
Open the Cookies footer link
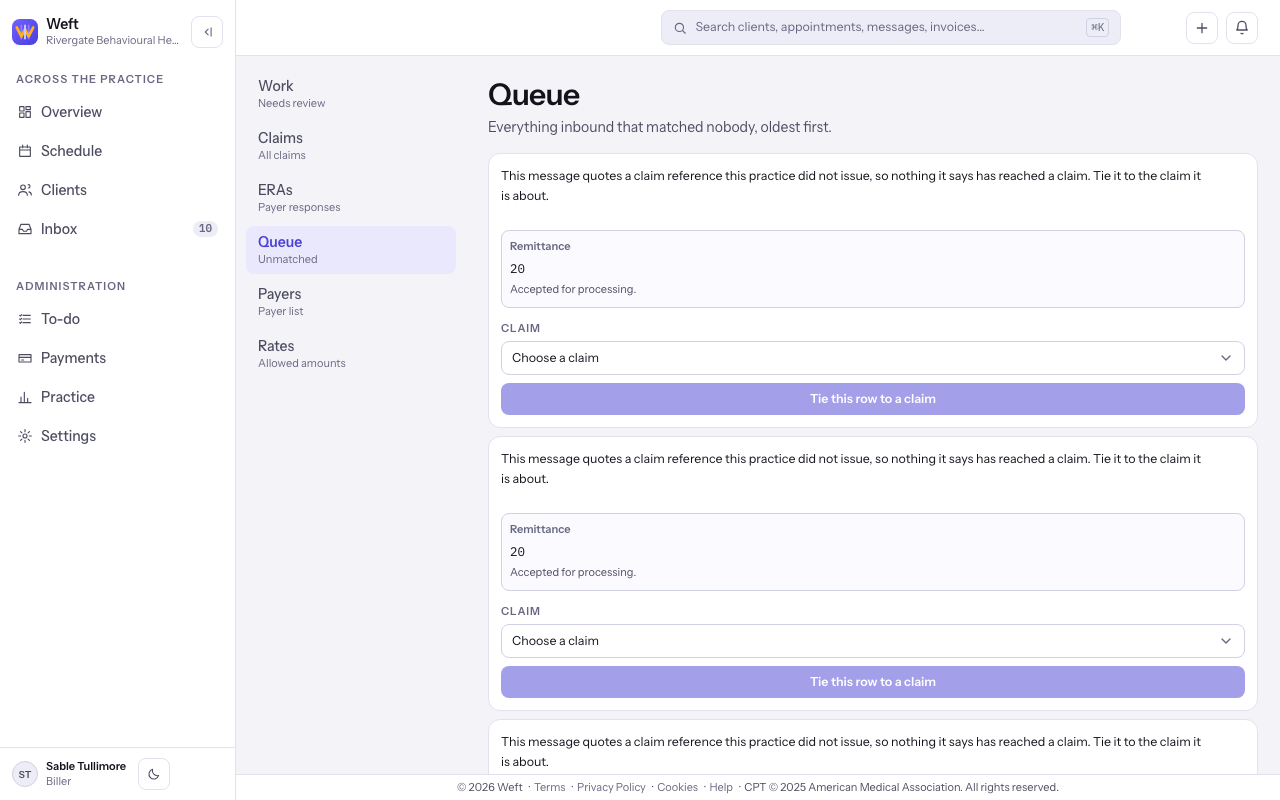[x=677, y=787]
